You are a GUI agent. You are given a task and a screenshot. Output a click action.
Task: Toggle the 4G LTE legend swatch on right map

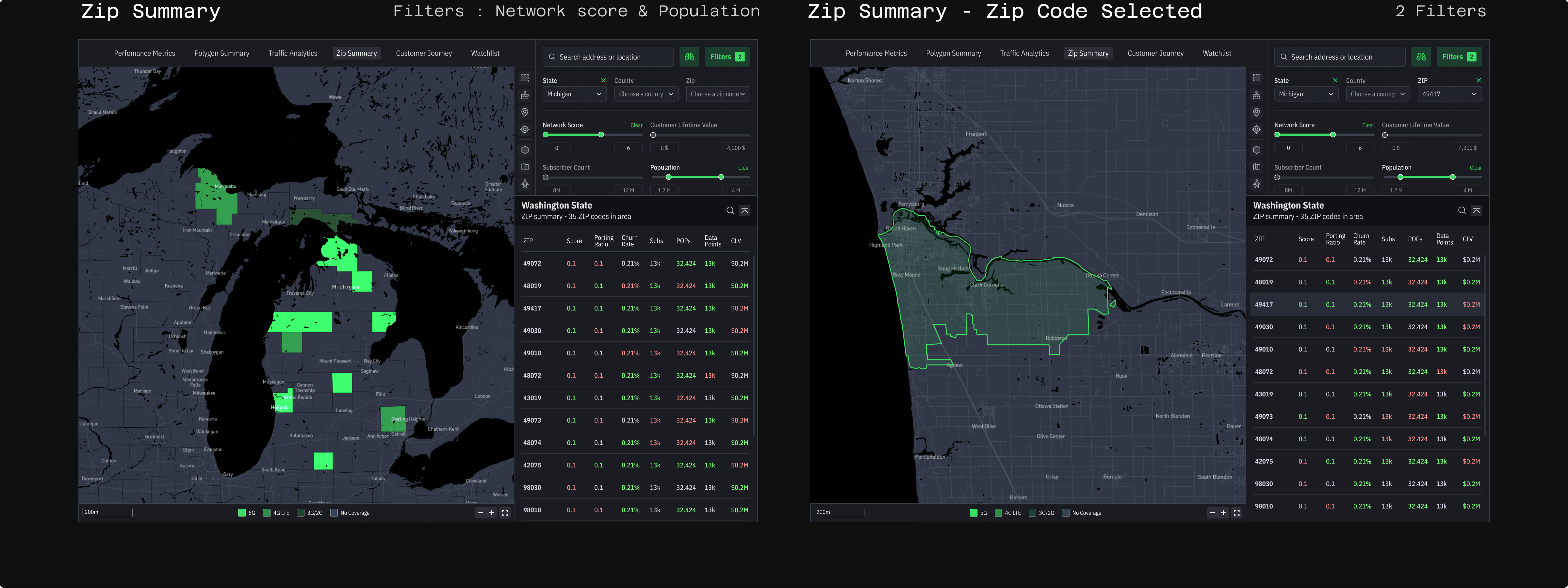click(998, 513)
